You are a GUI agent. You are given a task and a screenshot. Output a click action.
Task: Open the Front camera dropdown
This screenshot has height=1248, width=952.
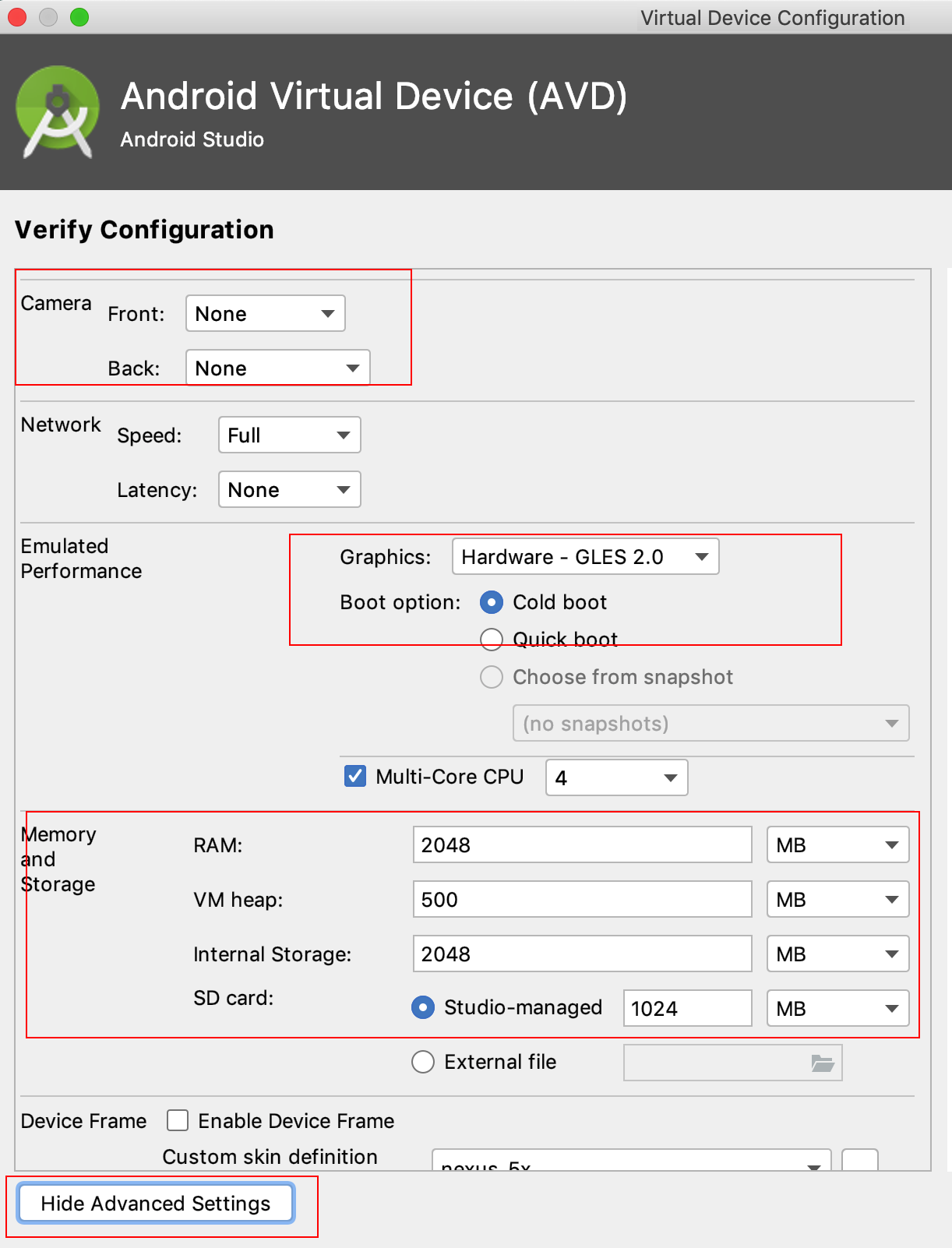266,314
